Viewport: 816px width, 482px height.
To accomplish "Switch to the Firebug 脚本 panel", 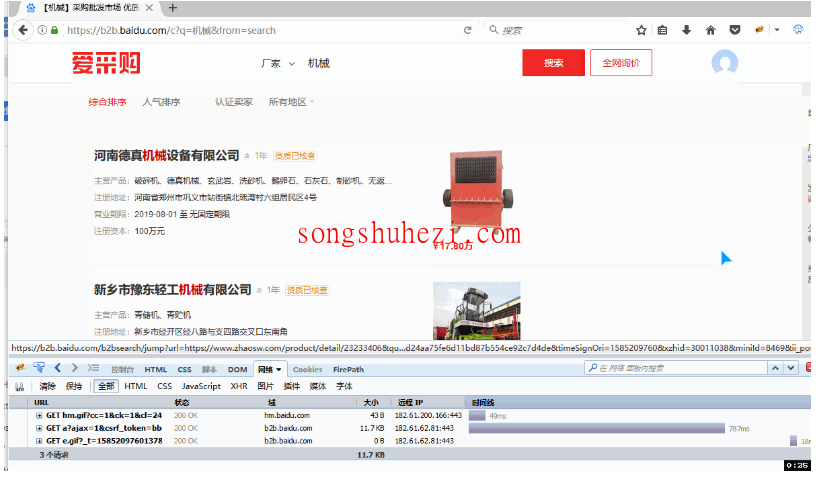I will tap(209, 370).
